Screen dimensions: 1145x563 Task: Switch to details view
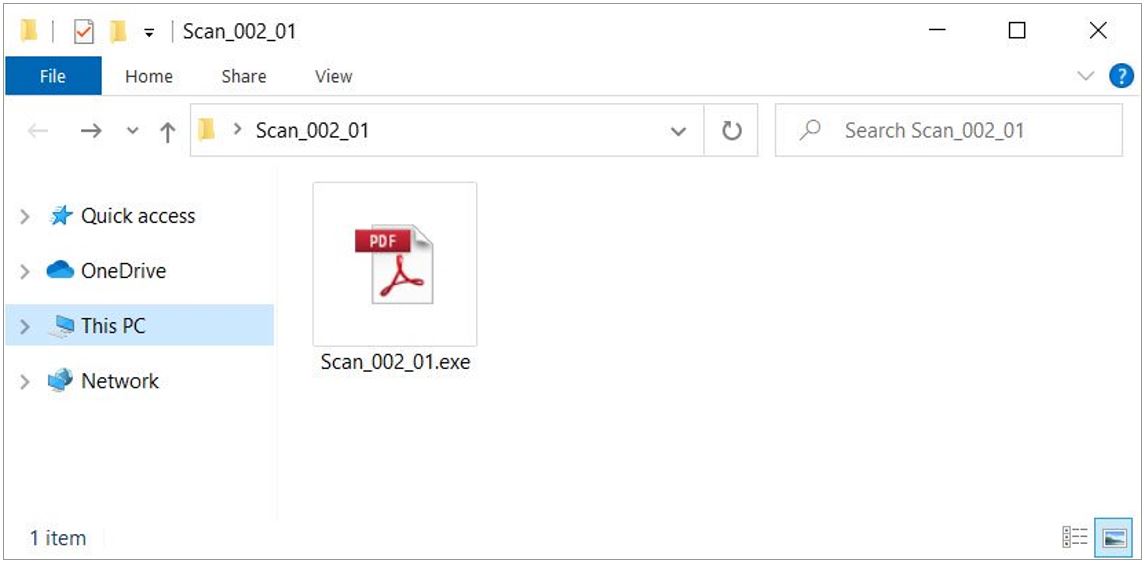pyautogui.click(x=1074, y=538)
